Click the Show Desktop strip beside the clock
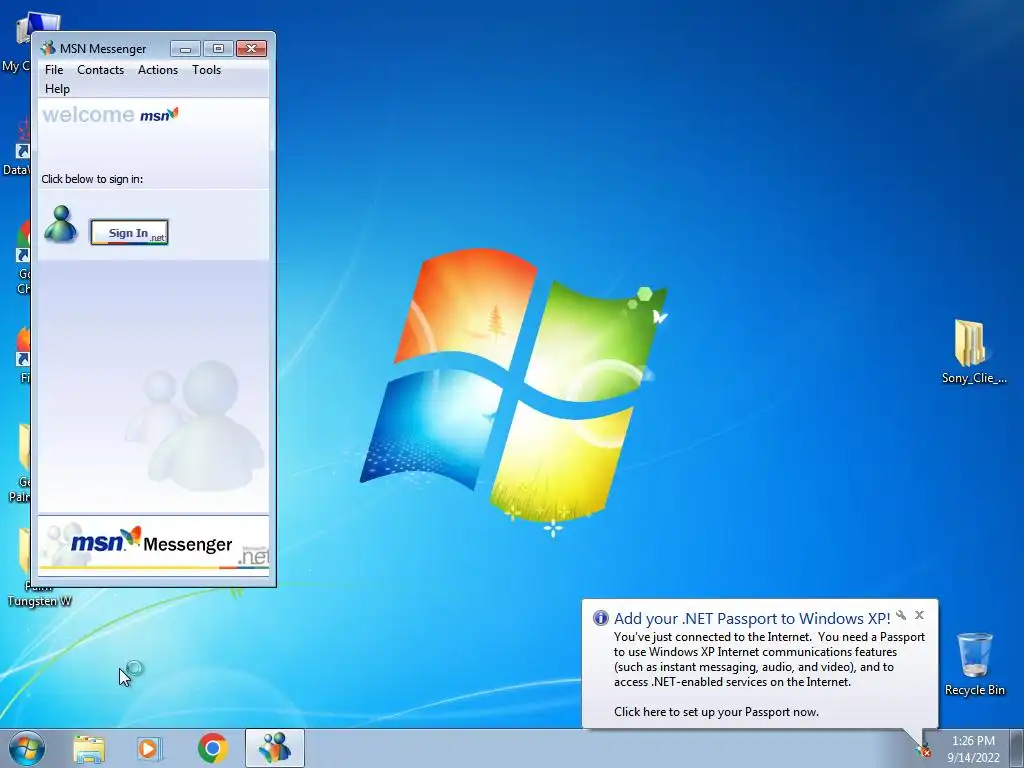Screen dimensions: 1024x768 click(x=1017, y=748)
